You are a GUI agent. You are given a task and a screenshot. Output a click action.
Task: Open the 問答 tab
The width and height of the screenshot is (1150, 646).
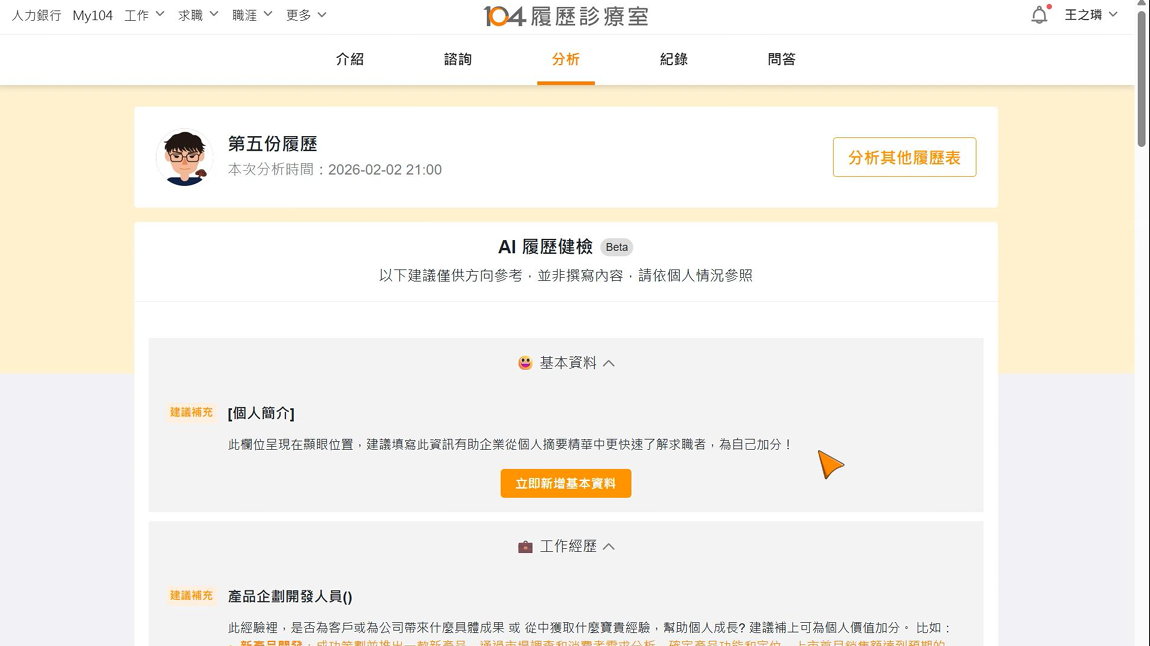(782, 60)
